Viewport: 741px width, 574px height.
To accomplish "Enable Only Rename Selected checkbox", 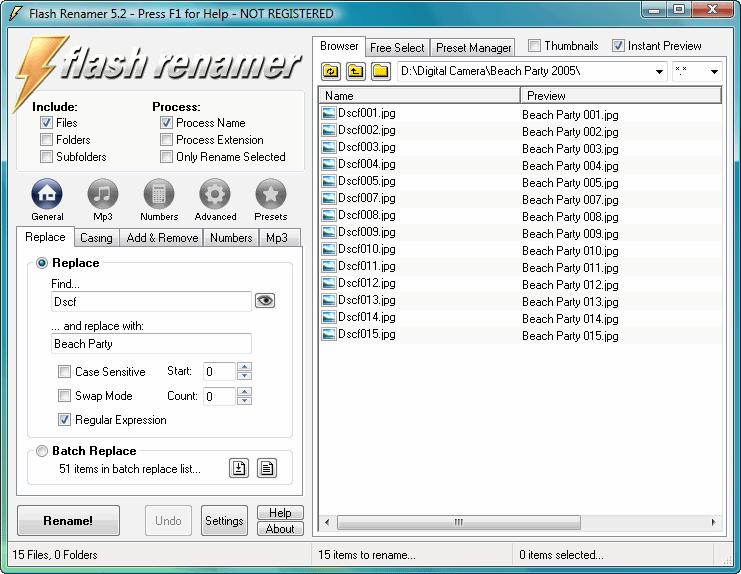I will 166,157.
